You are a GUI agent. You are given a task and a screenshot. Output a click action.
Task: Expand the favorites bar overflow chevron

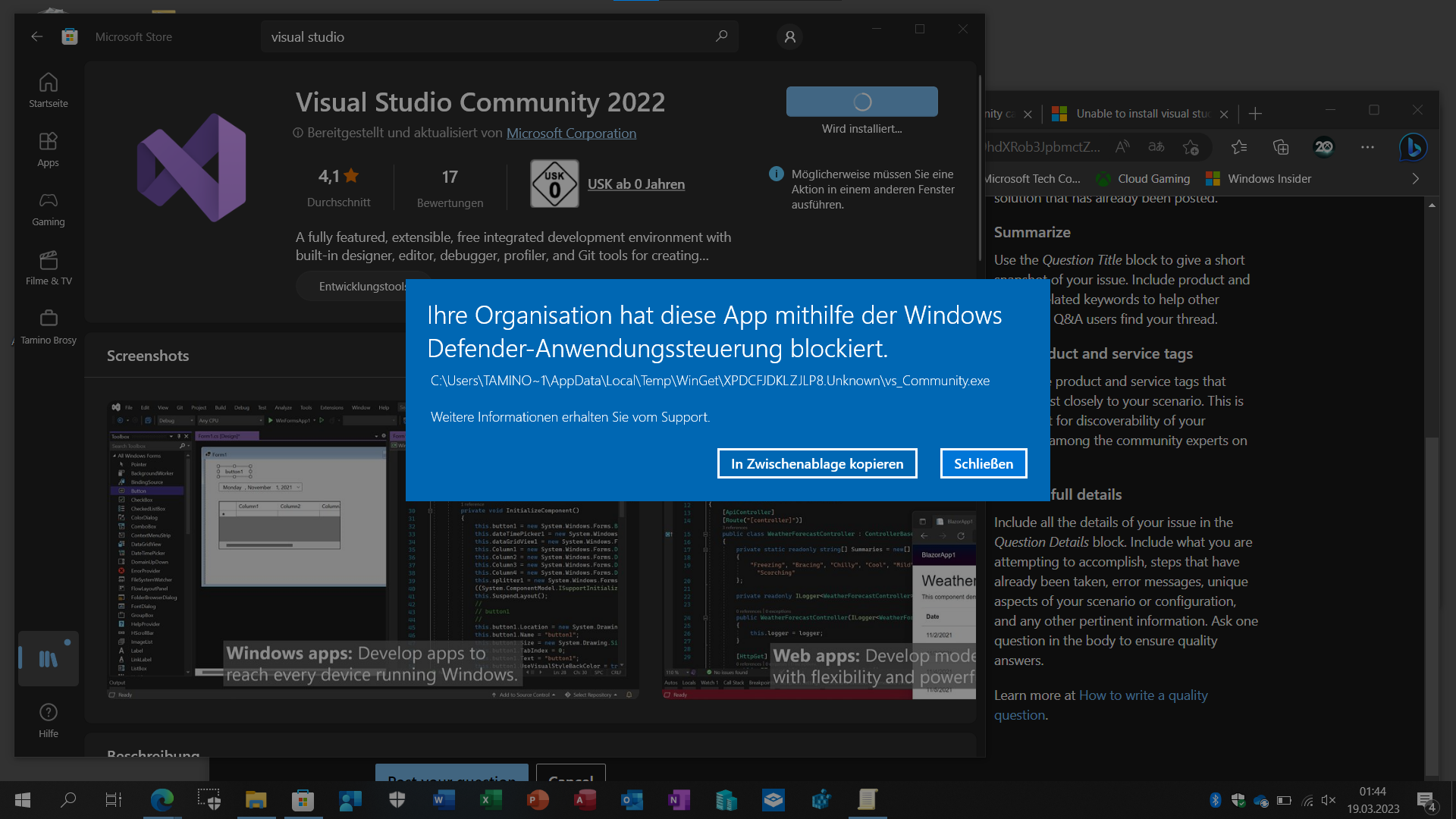coord(1415,178)
